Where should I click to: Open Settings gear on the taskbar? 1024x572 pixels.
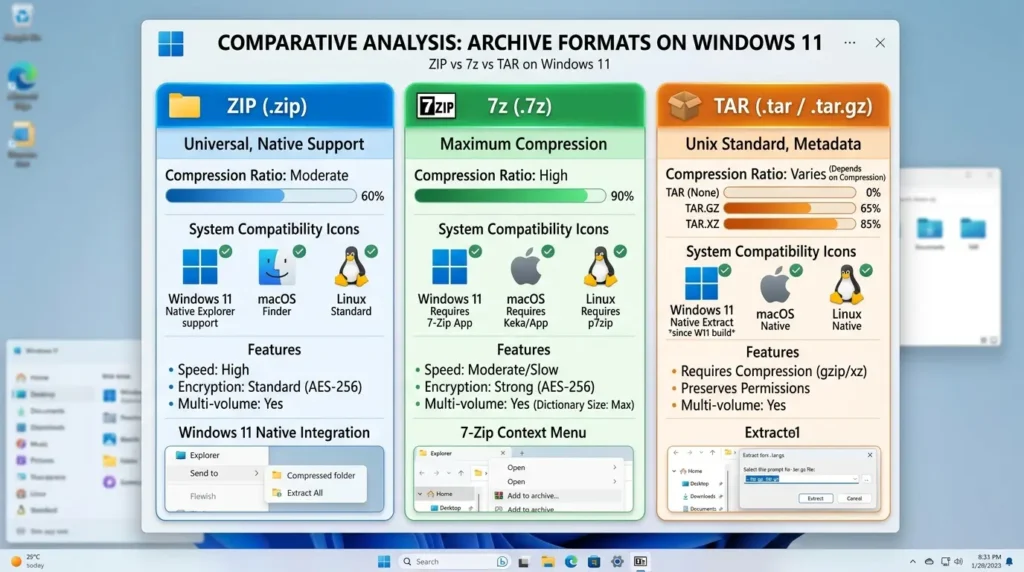tap(617, 562)
